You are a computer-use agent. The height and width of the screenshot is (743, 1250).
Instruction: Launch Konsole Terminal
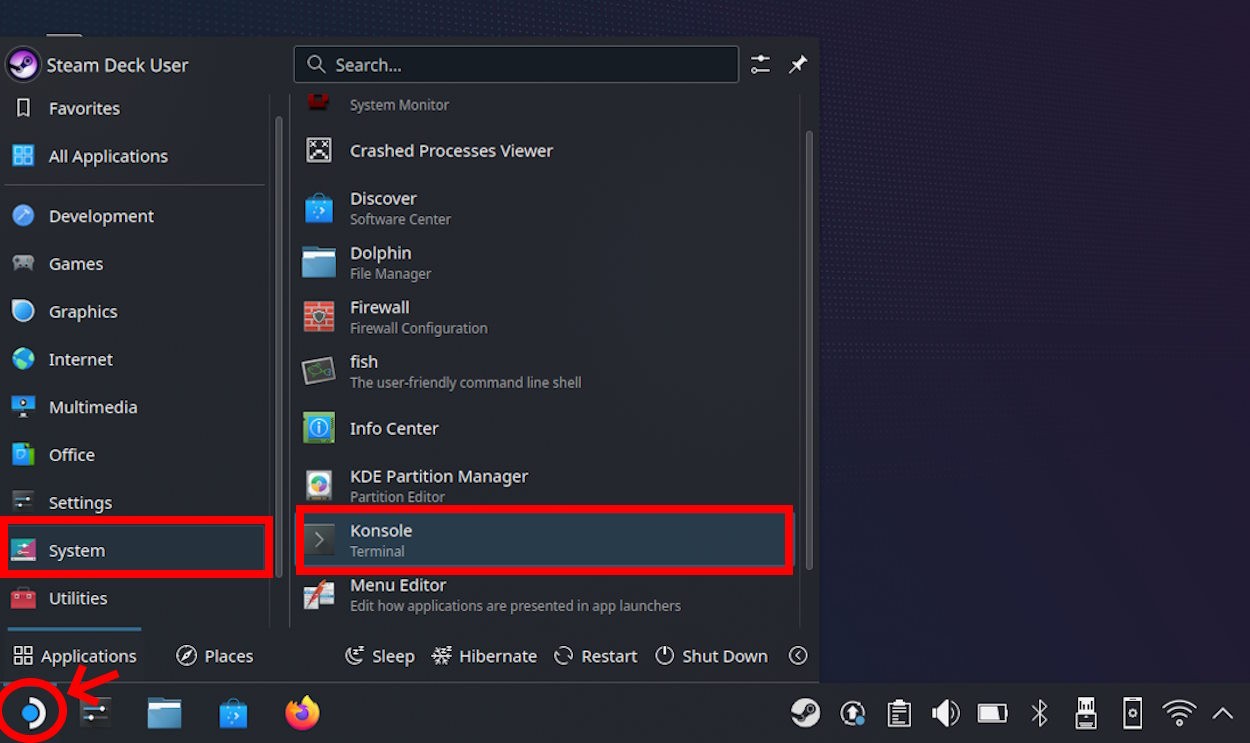[x=545, y=540]
